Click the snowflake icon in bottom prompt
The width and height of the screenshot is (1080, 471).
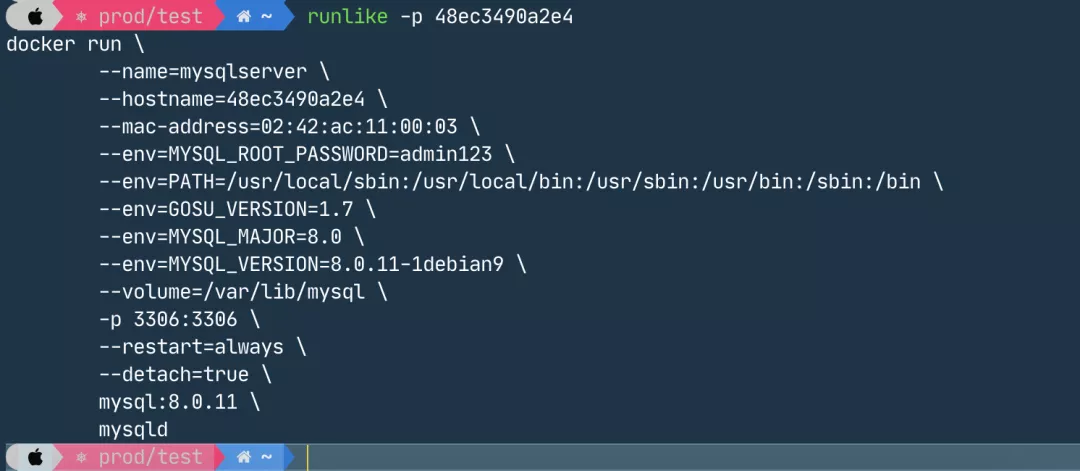tap(81, 457)
